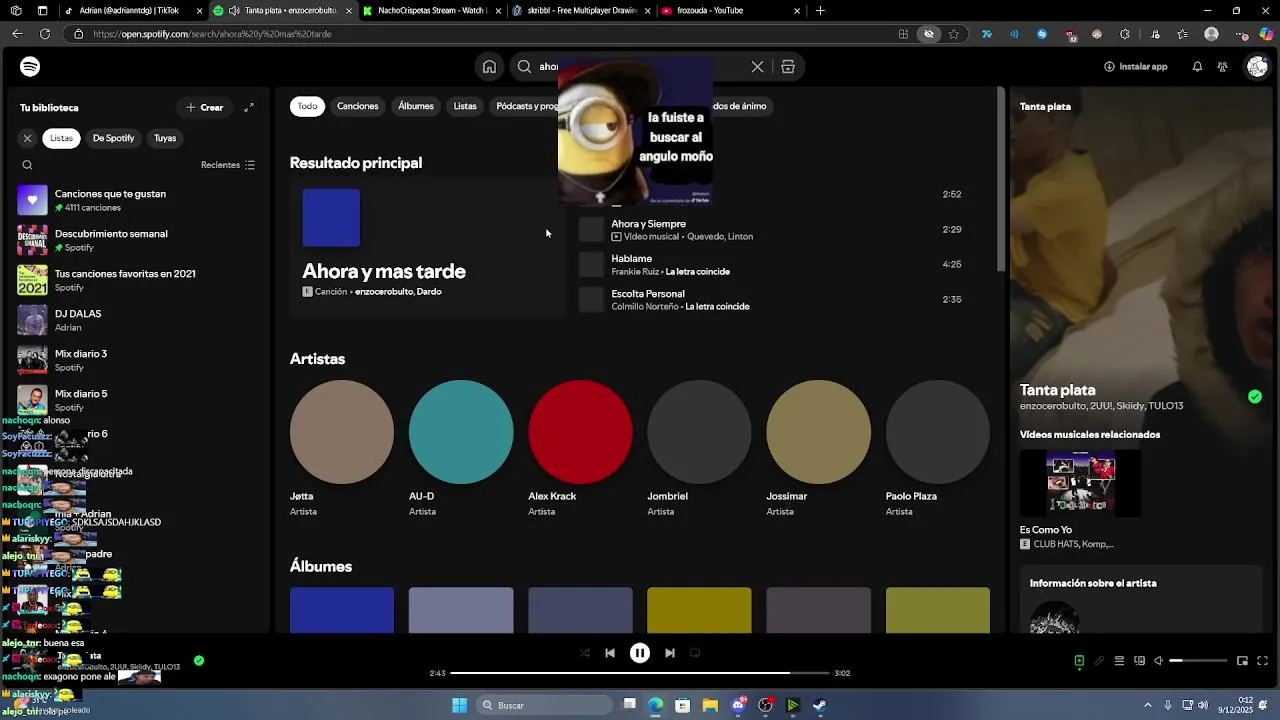Adjust the Spotify volume slider
This screenshot has width=1280, height=720.
coord(1198,661)
